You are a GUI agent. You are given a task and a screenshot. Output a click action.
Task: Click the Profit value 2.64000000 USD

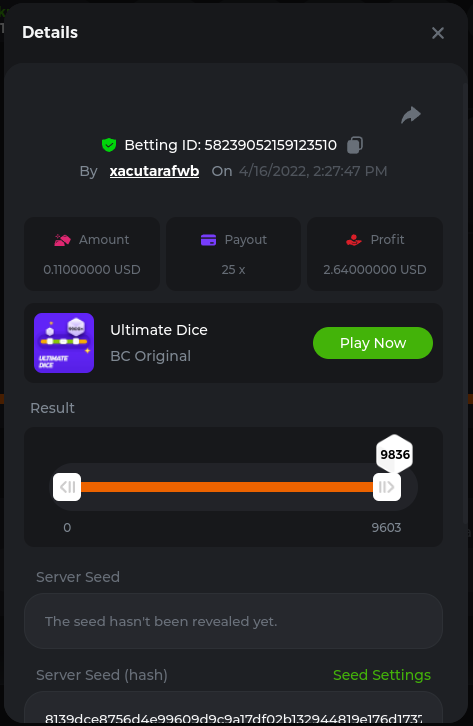coord(374,269)
